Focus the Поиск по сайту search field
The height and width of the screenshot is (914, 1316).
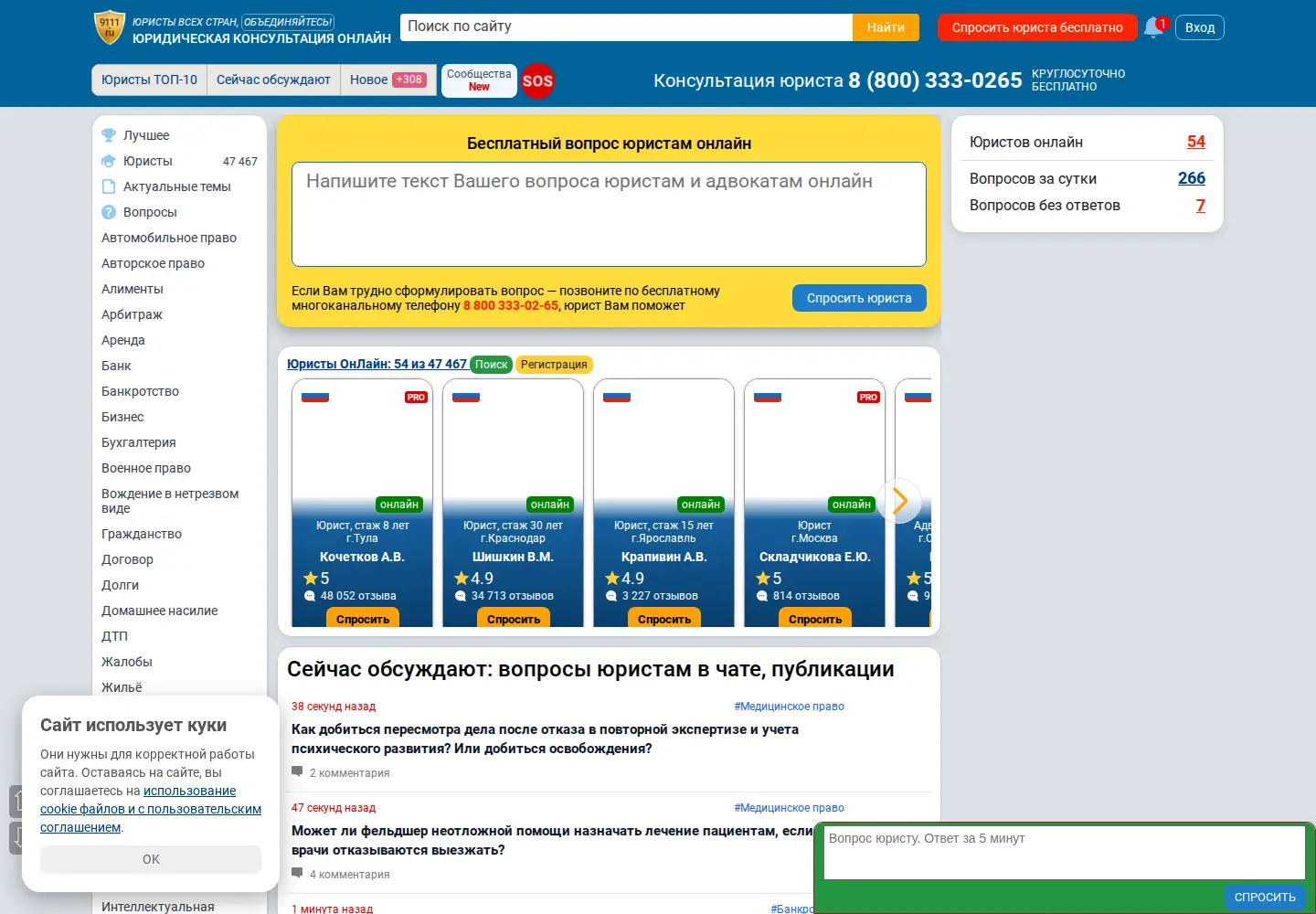(x=626, y=27)
